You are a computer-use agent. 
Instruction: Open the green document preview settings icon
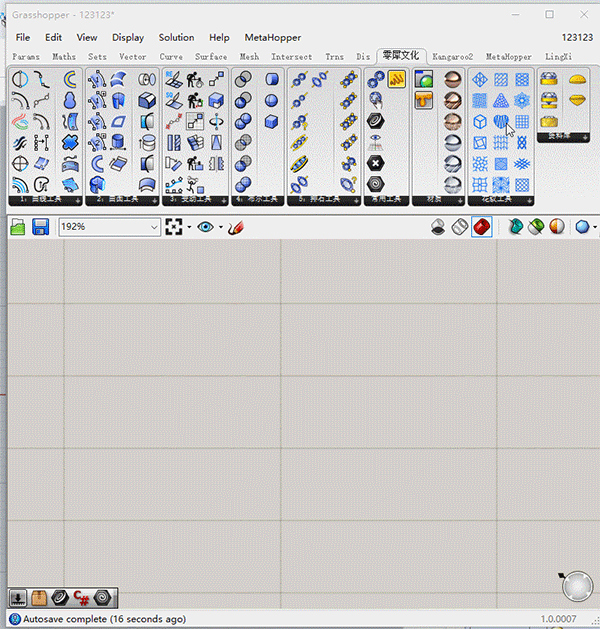coord(536,227)
